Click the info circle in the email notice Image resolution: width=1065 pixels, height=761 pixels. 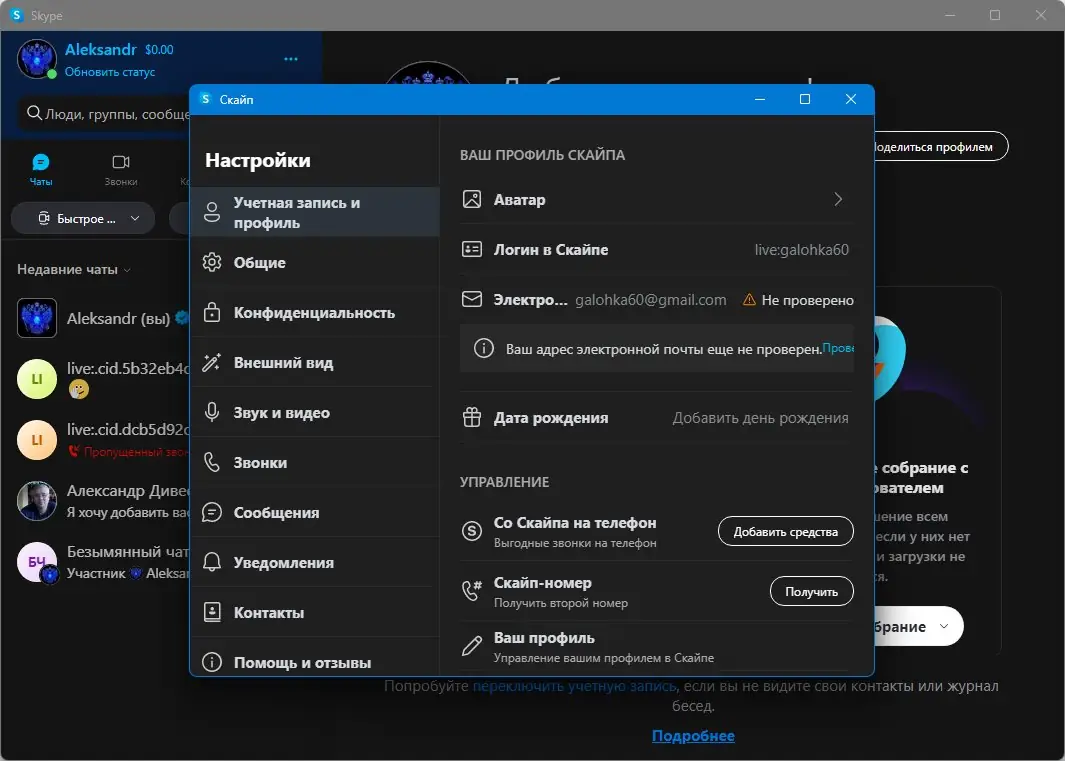(484, 349)
